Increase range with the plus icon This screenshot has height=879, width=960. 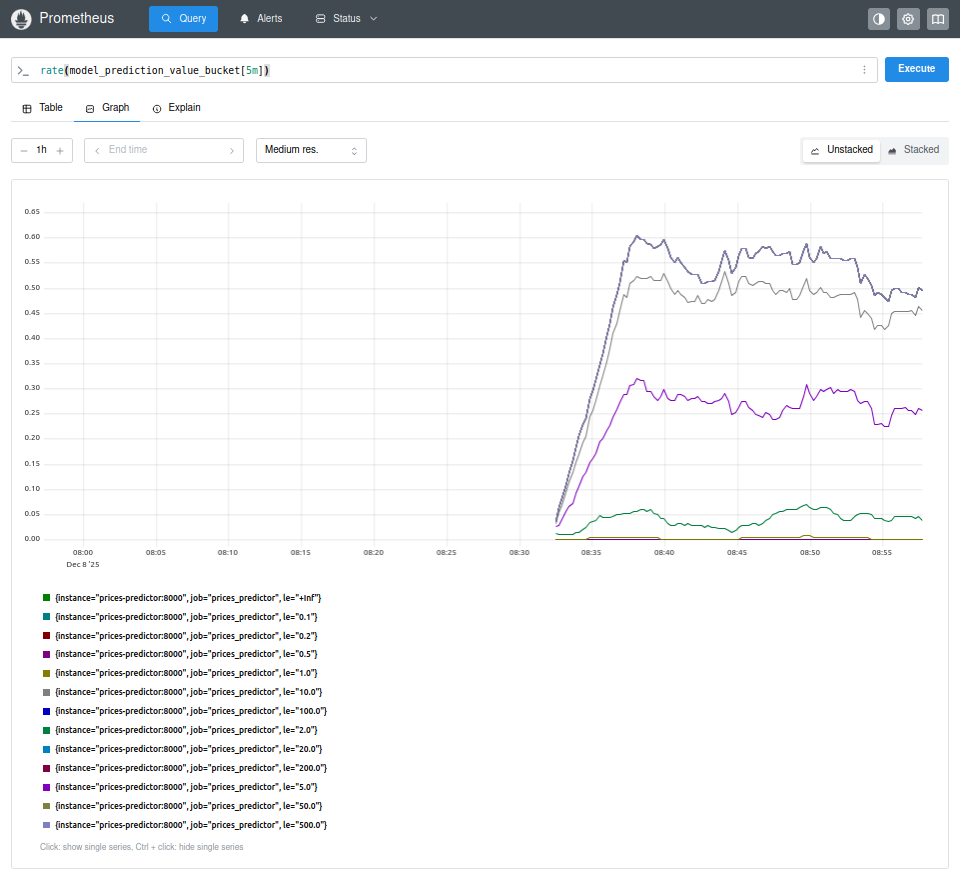(x=60, y=150)
